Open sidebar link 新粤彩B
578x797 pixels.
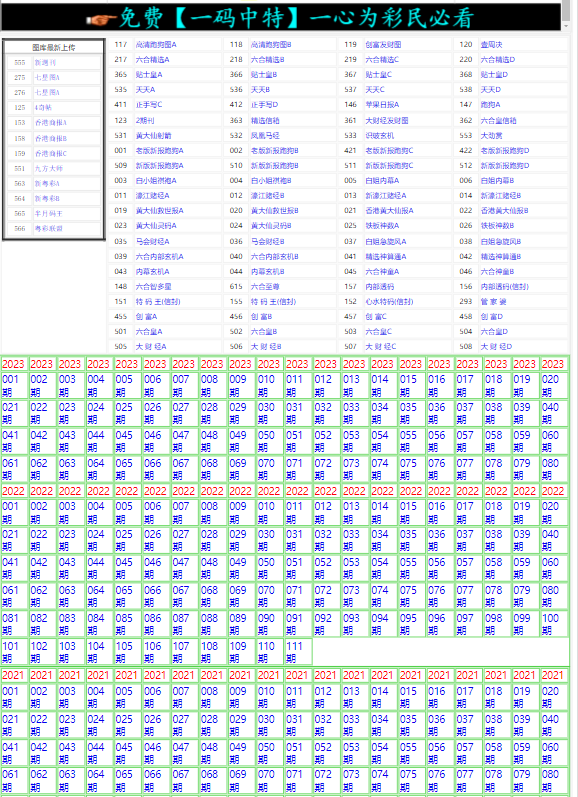[x=47, y=199]
